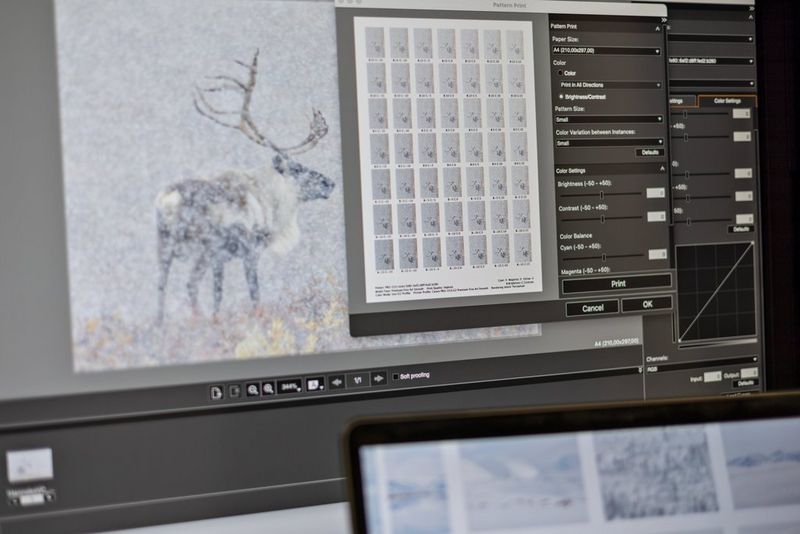Click Defaults button above the tone curve
800x534 pixels.
coord(741,229)
